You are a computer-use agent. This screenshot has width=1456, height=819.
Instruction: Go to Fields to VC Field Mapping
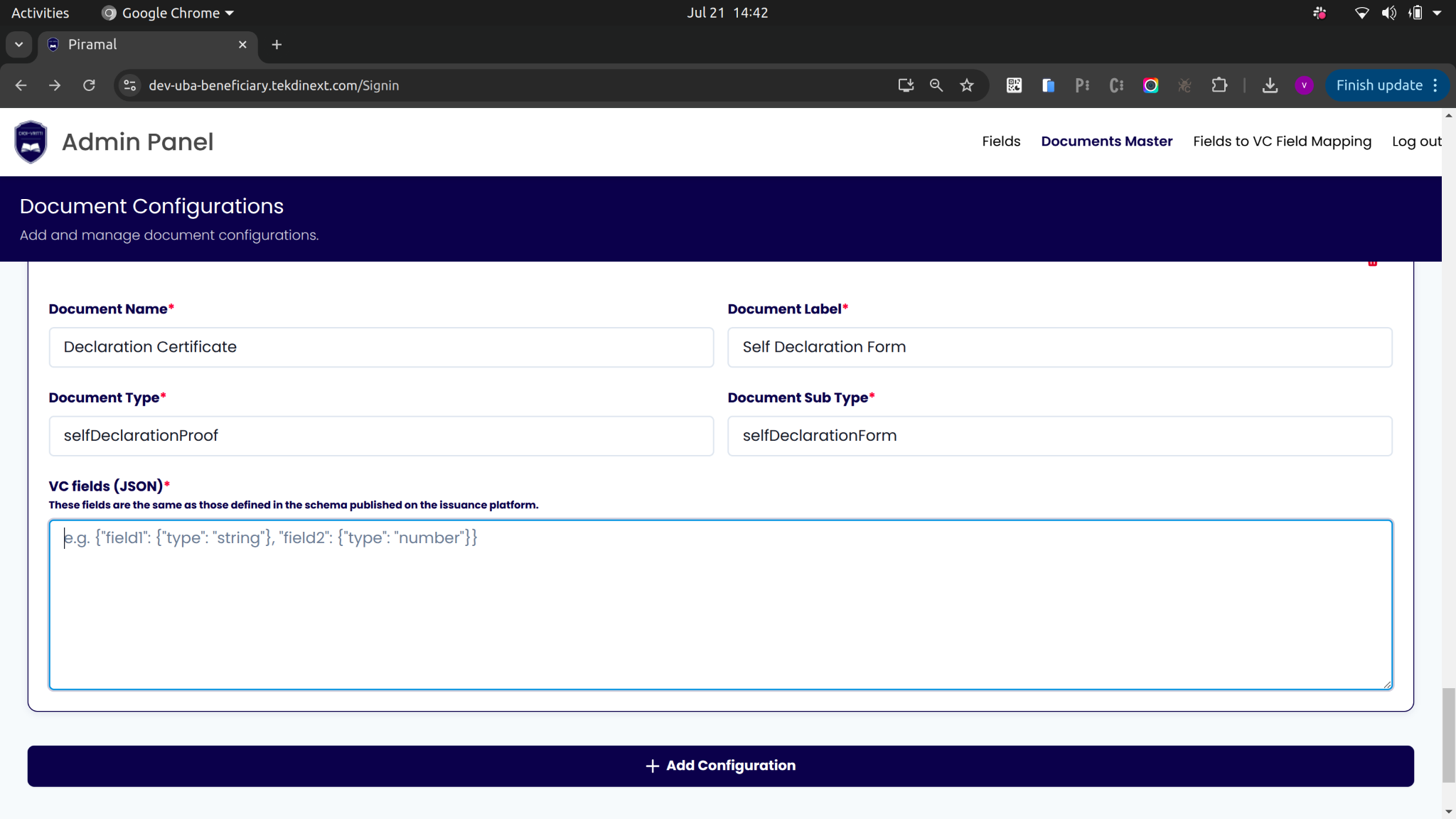click(1282, 141)
